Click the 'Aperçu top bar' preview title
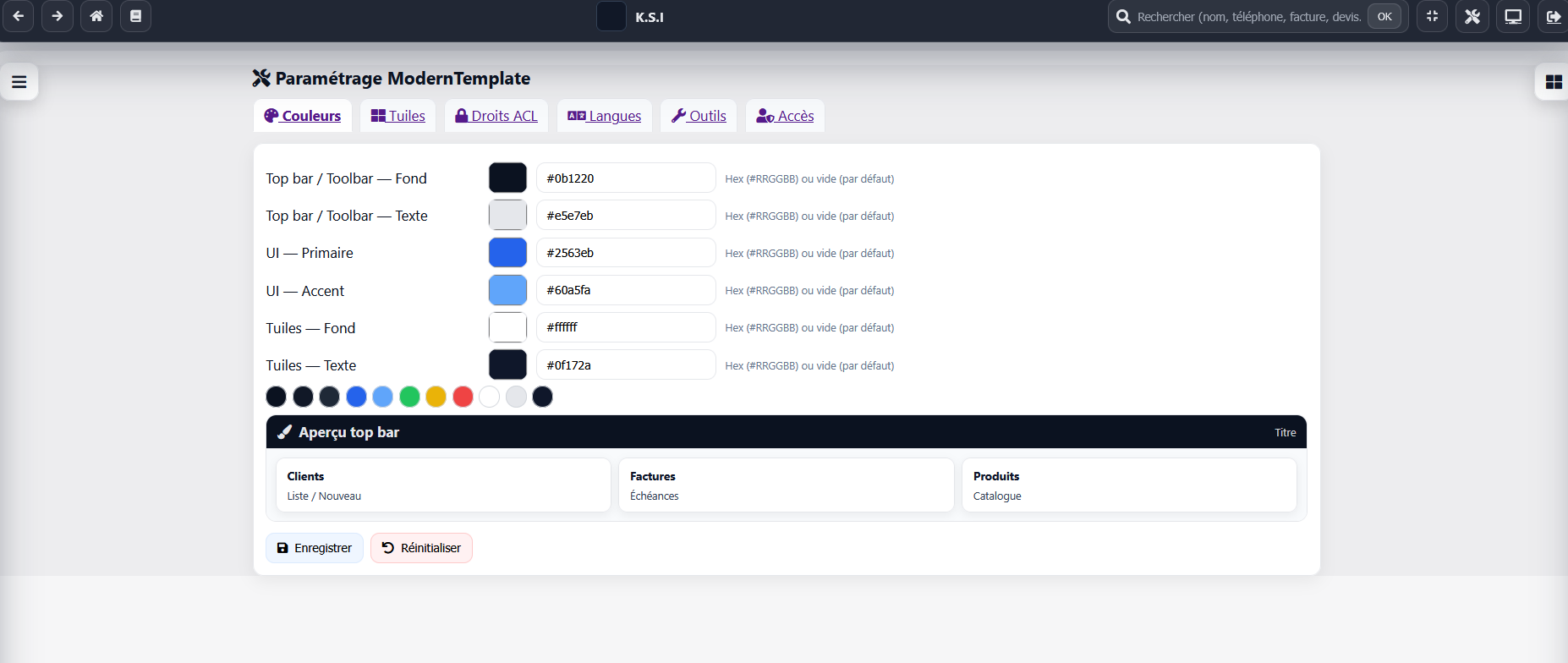 [x=348, y=432]
